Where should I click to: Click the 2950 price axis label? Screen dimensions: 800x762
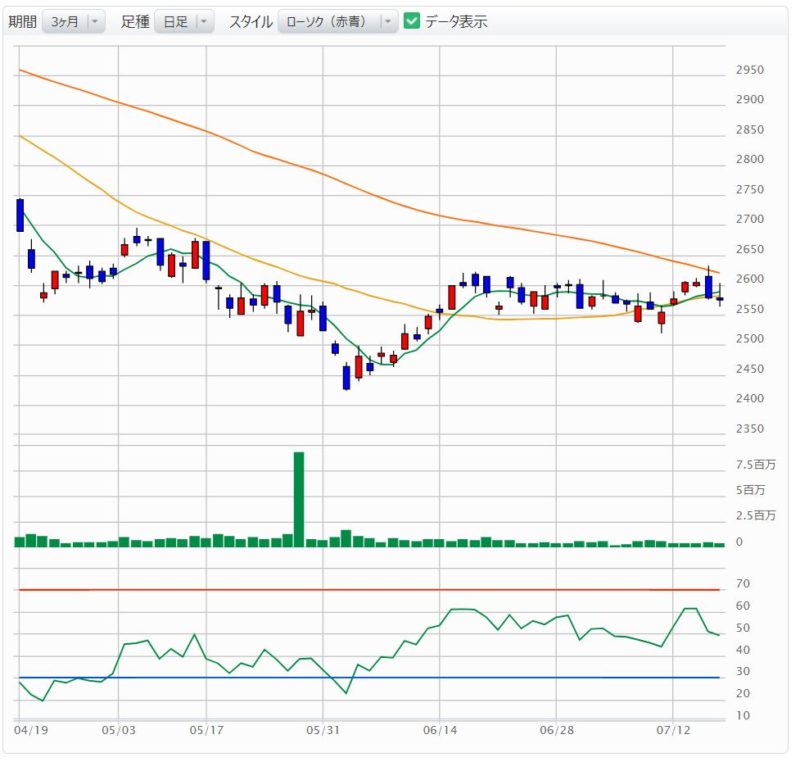750,70
